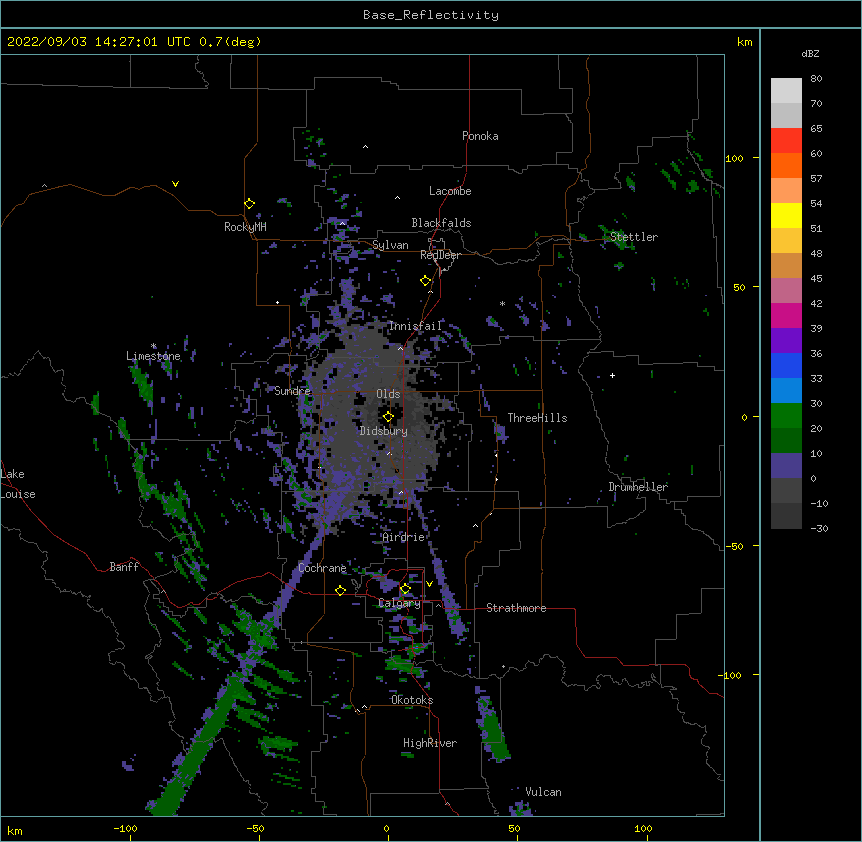Select the yellow diamond marker above Calgary label
Image resolution: width=862 pixels, height=842 pixels.
tap(405, 589)
